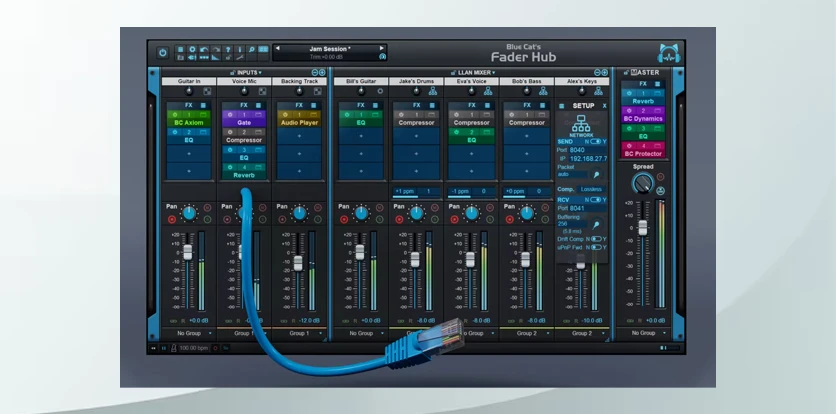Open network icon on Bob's Bass strip
The height and width of the screenshot is (414, 836).
543,91
